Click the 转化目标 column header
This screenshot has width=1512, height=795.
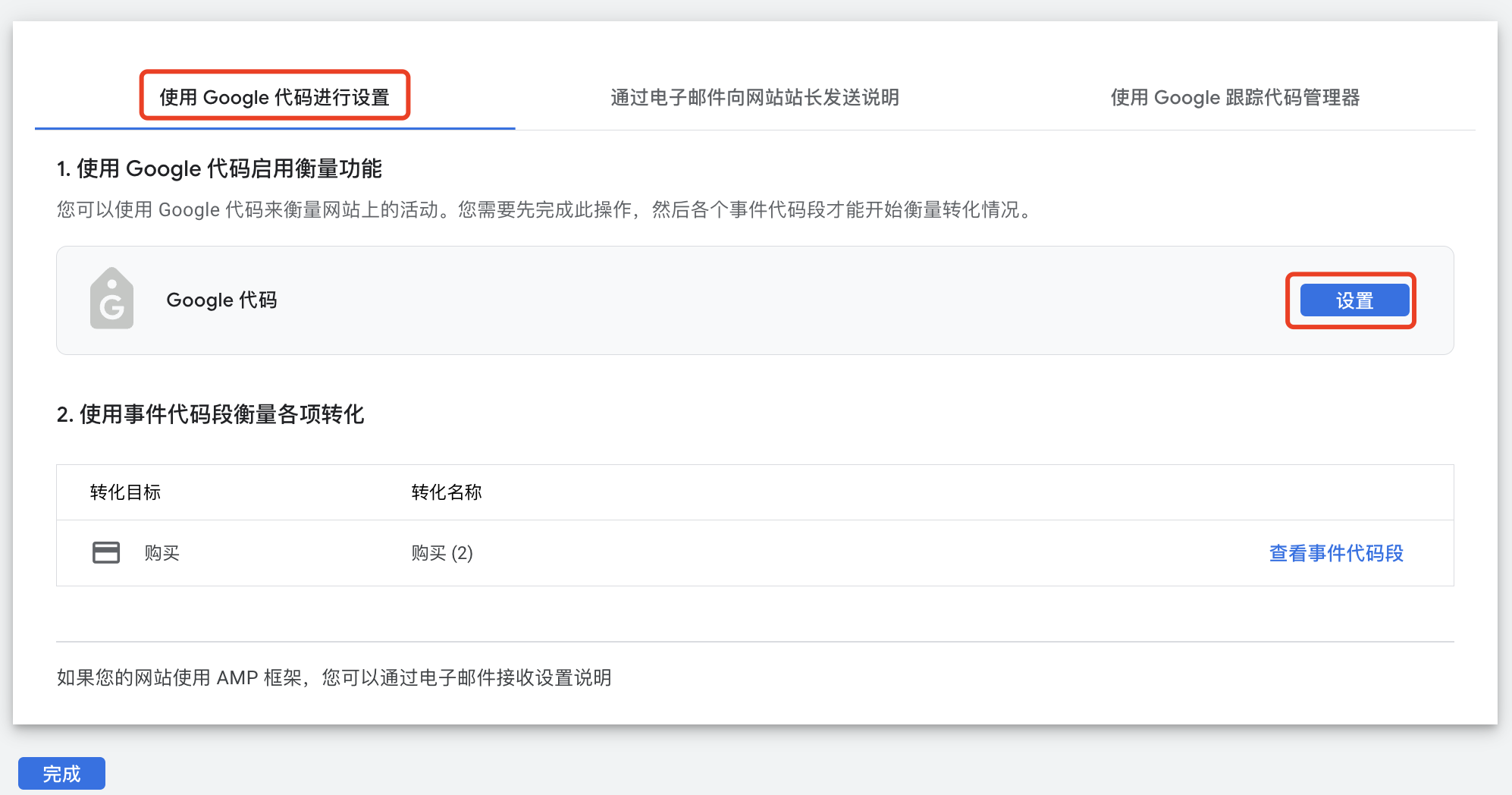click(x=125, y=492)
